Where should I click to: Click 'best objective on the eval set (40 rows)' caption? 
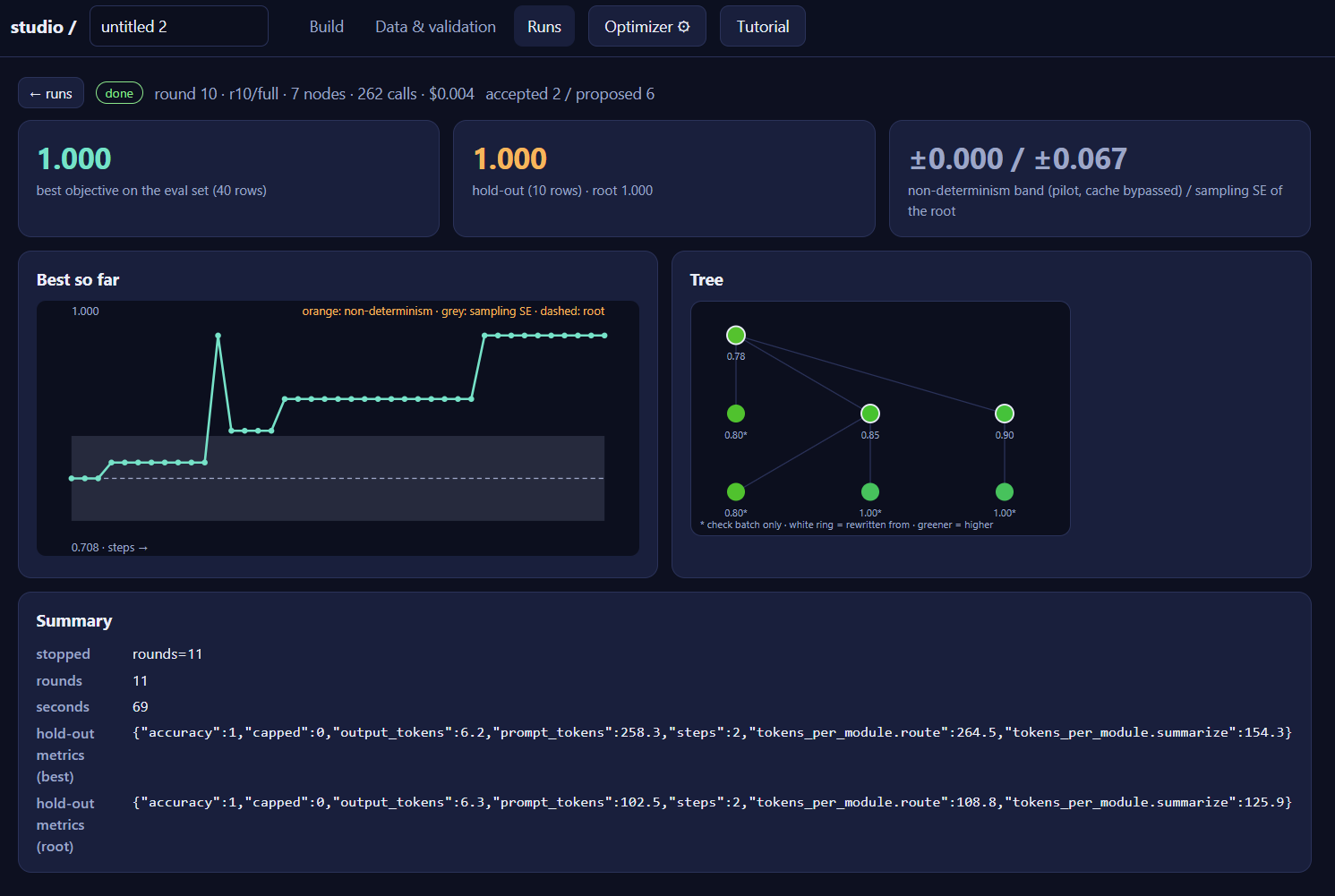tap(151, 191)
